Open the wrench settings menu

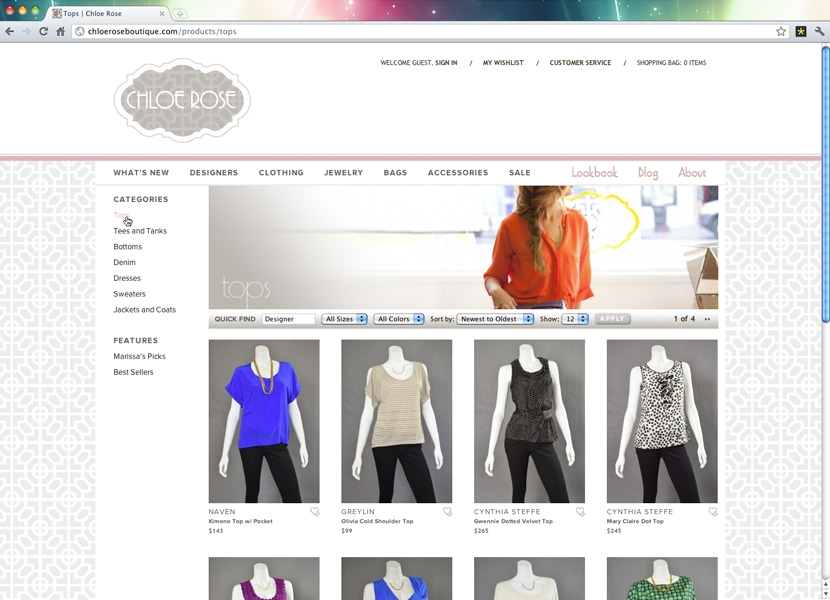[819, 31]
